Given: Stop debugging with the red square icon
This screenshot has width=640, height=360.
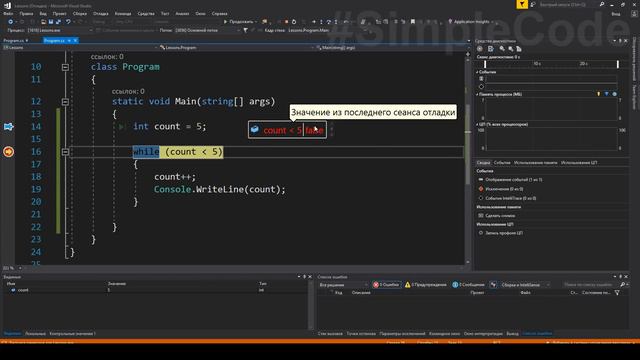Looking at the screenshot, I should [286, 22].
